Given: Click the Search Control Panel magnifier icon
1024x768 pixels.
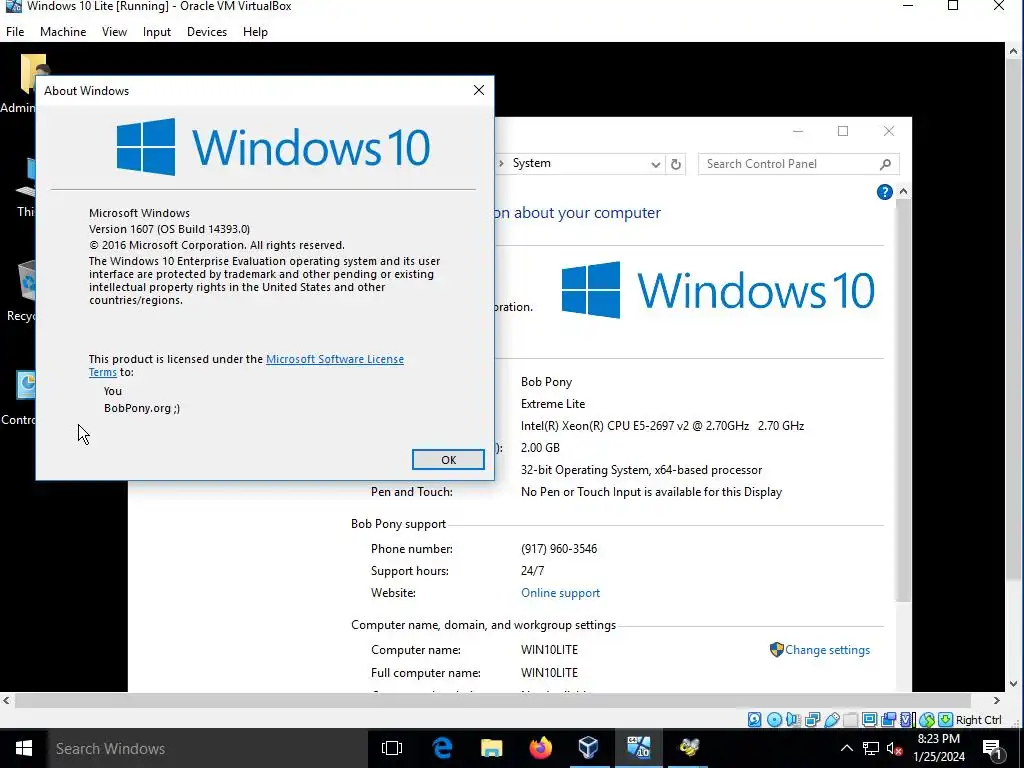Looking at the screenshot, I should click(886, 165).
